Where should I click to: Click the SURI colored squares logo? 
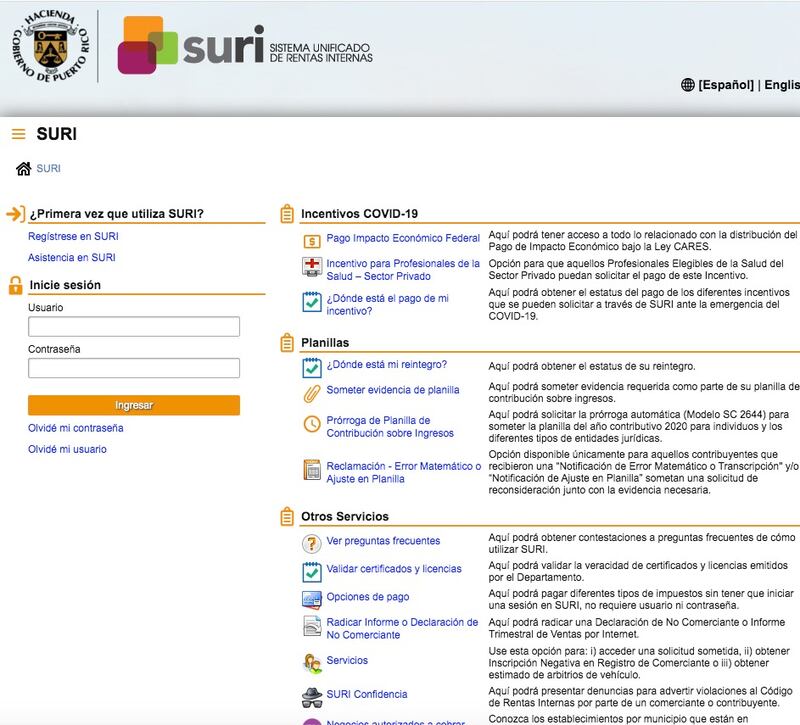147,45
